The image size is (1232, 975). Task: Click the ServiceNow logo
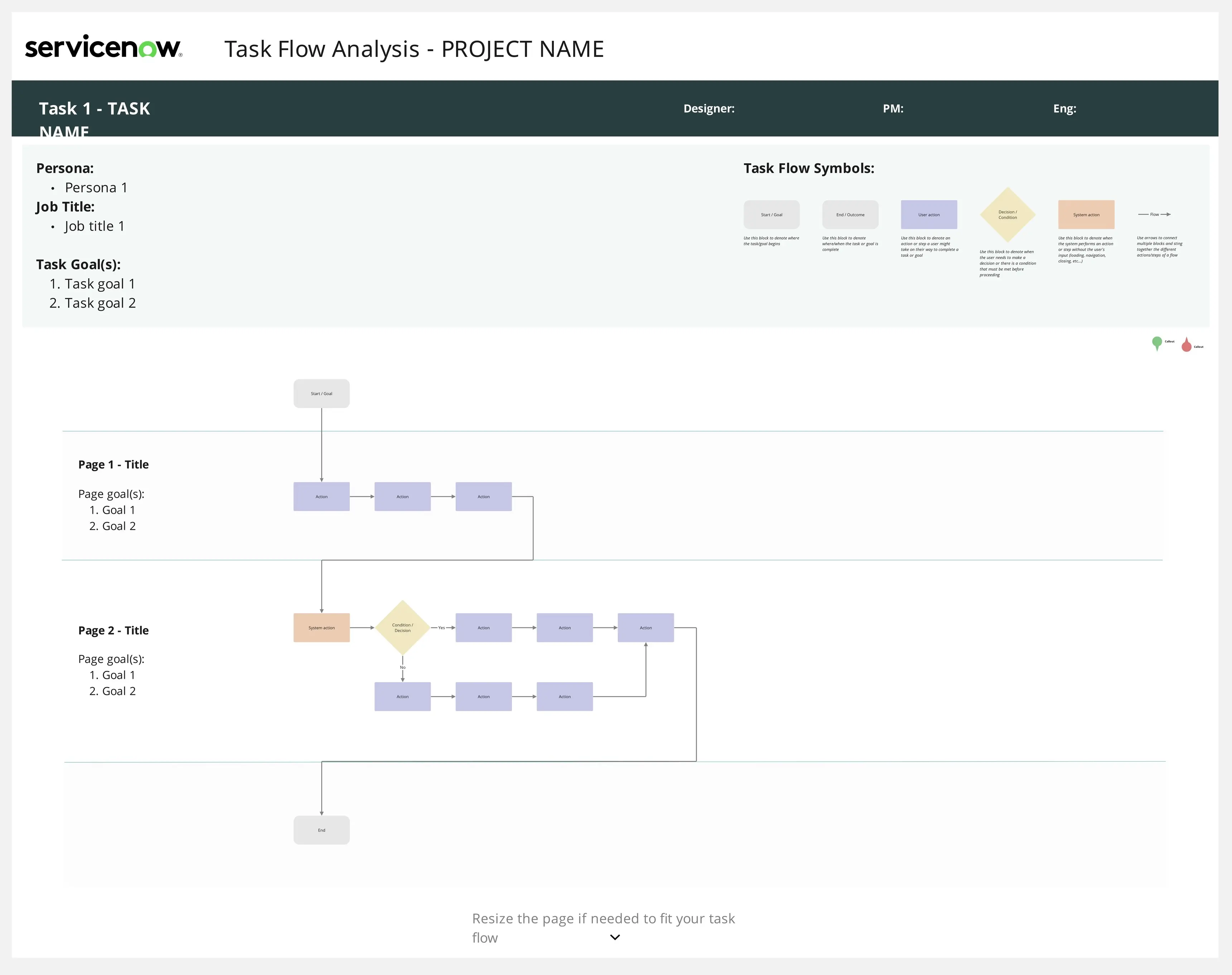point(103,47)
